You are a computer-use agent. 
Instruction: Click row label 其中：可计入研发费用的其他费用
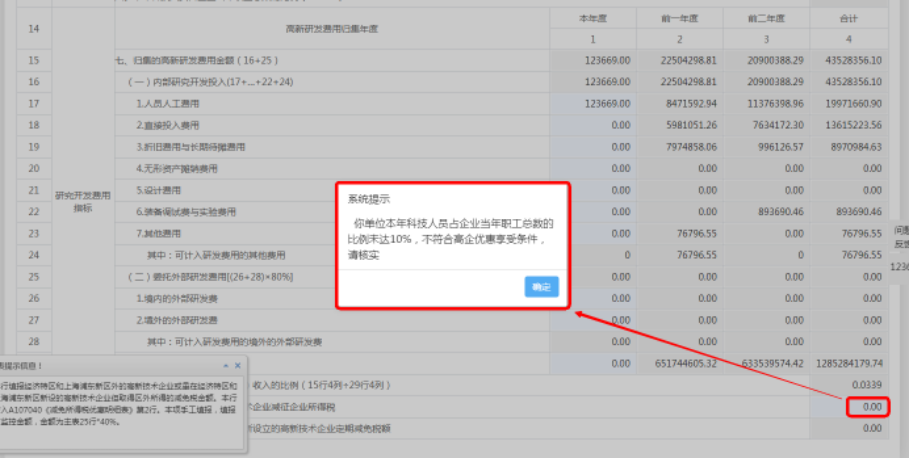(216, 255)
